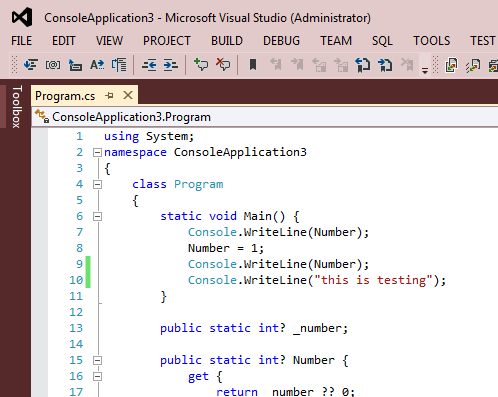
Task: Collapse the Main method block
Action: click(97, 217)
